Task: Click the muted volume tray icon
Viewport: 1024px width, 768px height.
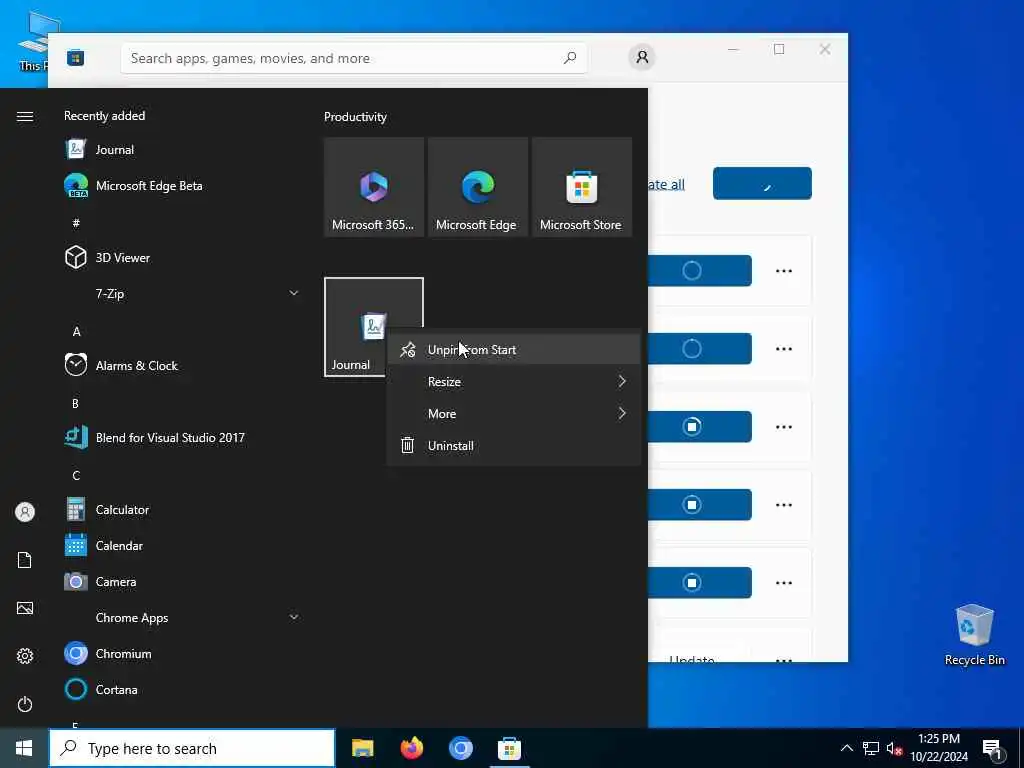Action: click(894, 748)
